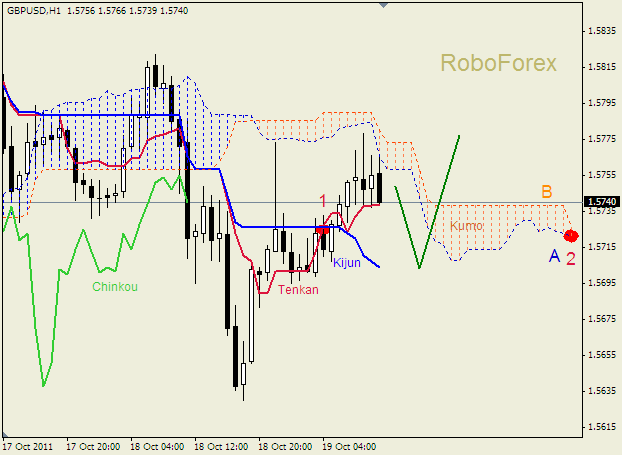
Task: Click the small arrow marker at bottom-left corner
Action: (x=5, y=434)
